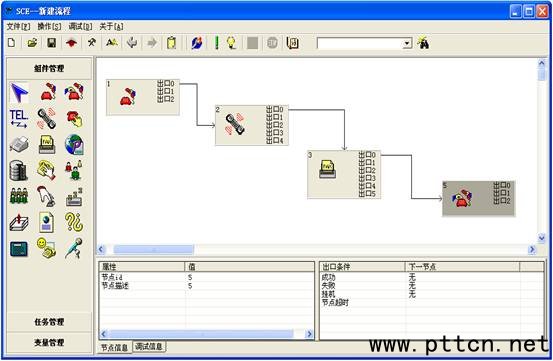Select the two people conference component
The height and width of the screenshot is (361, 553).
pyautogui.click(x=74, y=170)
